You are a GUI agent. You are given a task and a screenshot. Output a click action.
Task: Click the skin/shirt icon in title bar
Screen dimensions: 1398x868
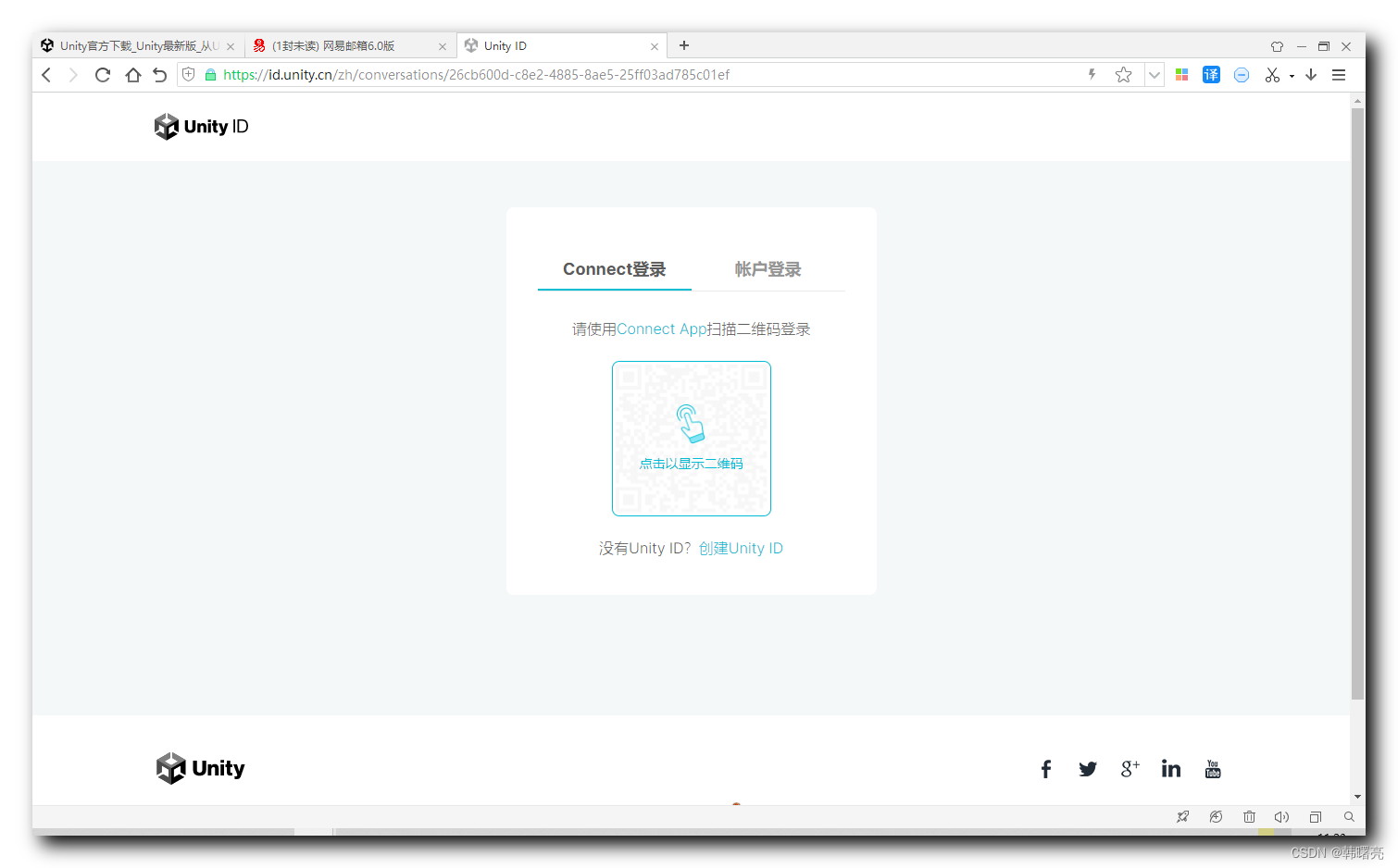pyautogui.click(x=1277, y=46)
